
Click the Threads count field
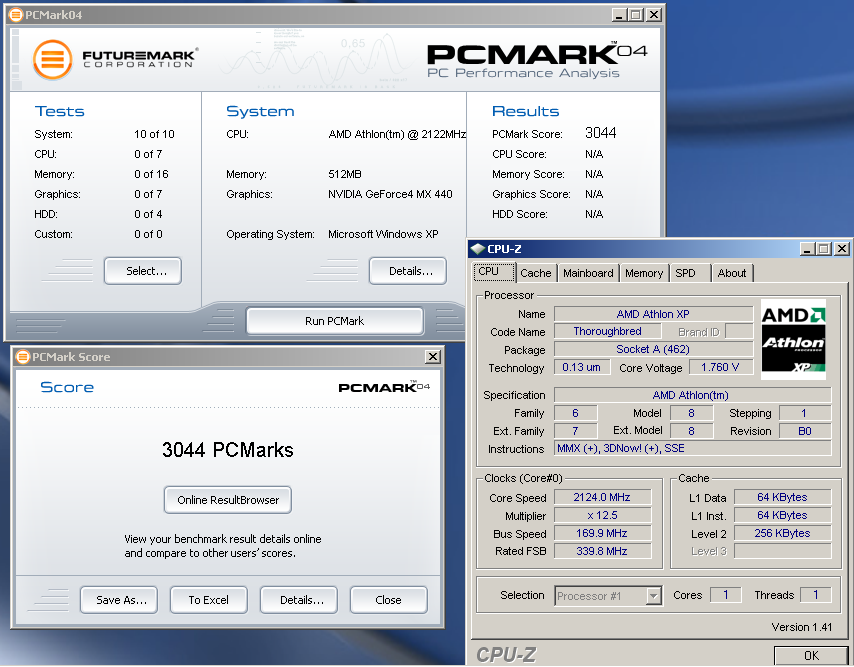click(815, 595)
